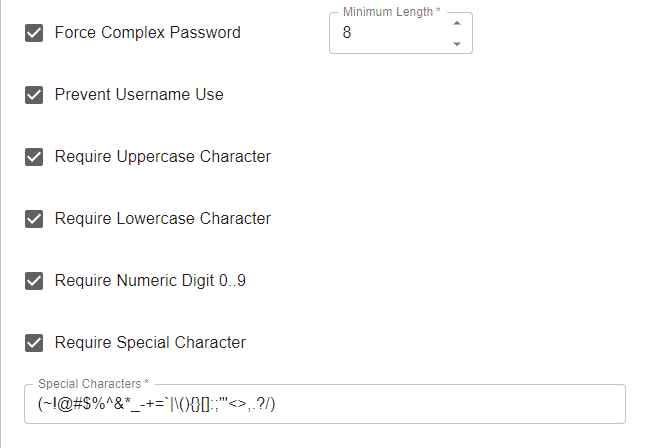This screenshot has height=448, width=646.
Task: Focus the Special Characters text field
Action: coord(450,404)
